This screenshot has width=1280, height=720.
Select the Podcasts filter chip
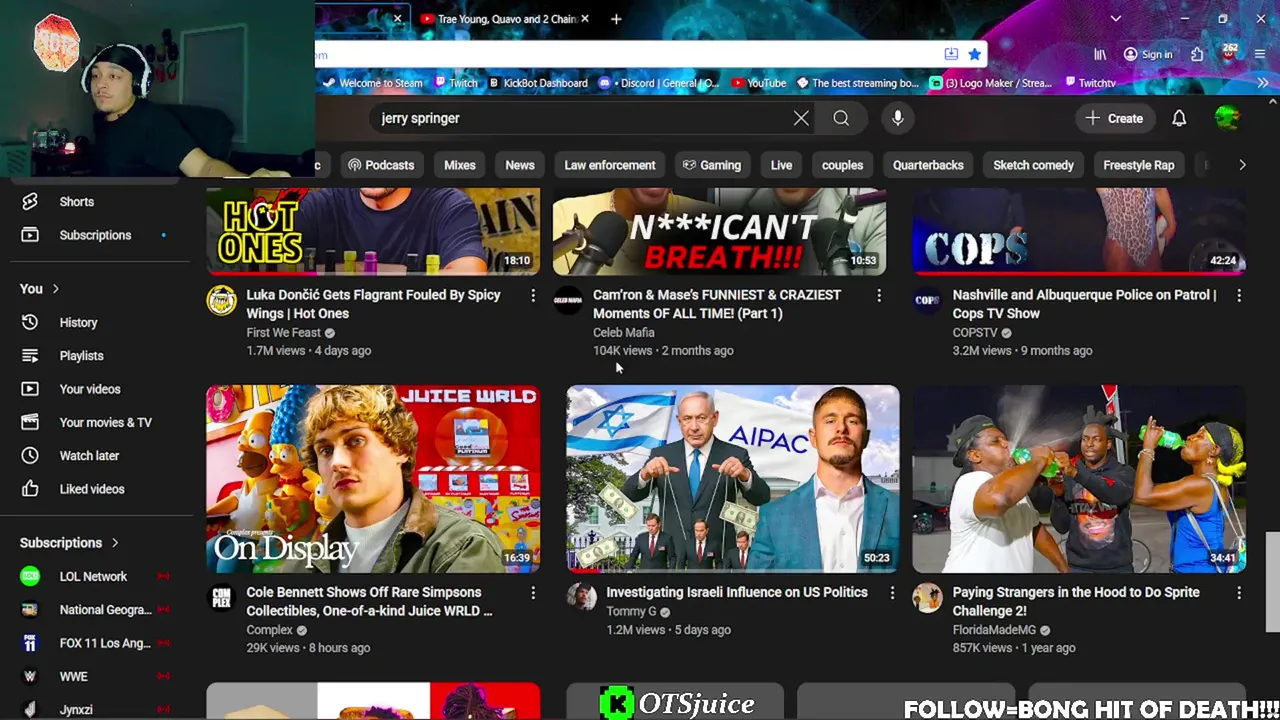pos(380,165)
